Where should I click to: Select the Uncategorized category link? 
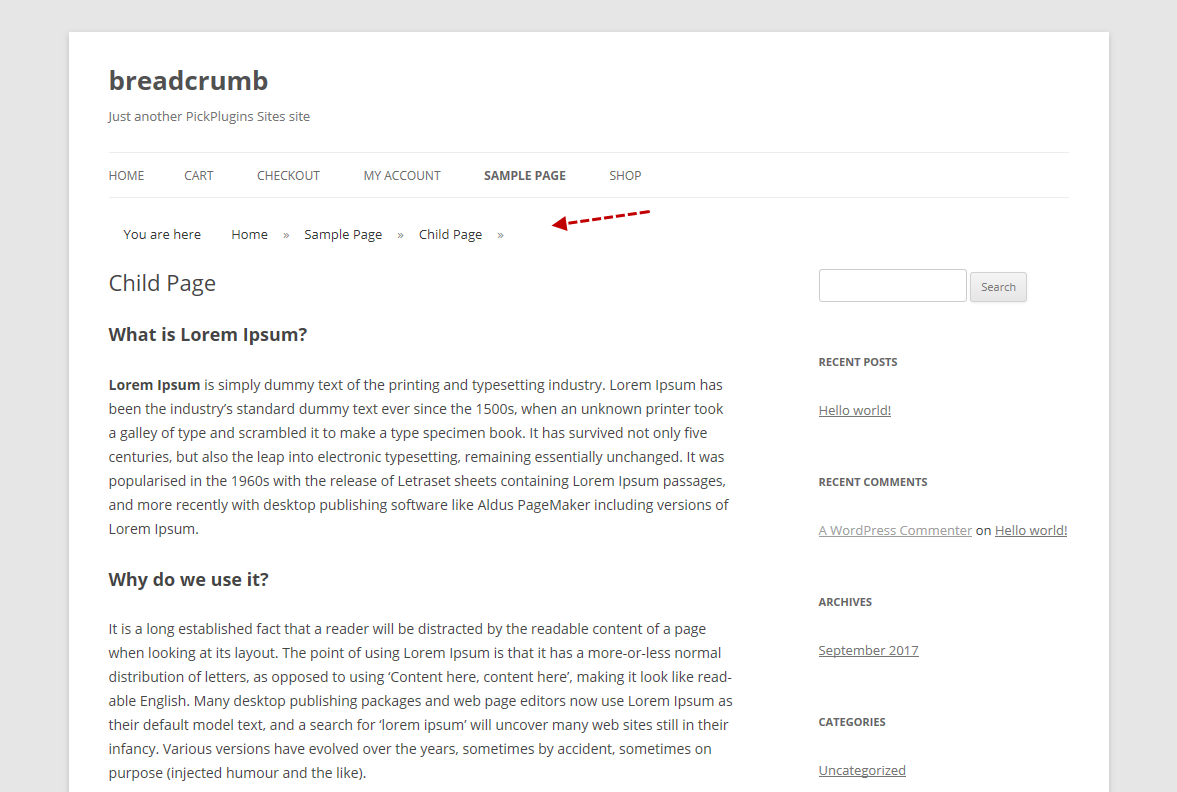coord(861,769)
